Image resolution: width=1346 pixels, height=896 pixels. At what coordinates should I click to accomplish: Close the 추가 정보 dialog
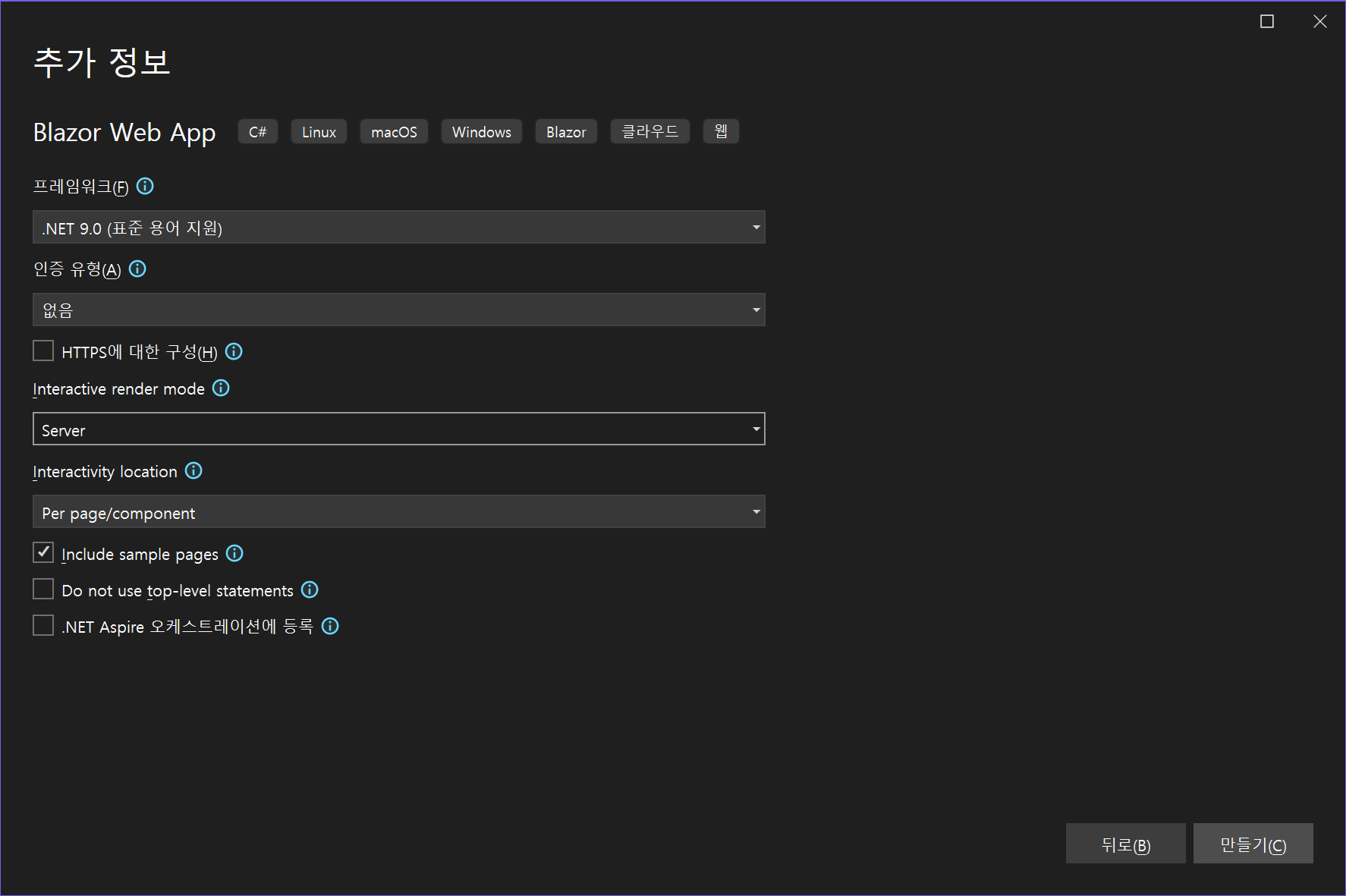tap(1320, 21)
